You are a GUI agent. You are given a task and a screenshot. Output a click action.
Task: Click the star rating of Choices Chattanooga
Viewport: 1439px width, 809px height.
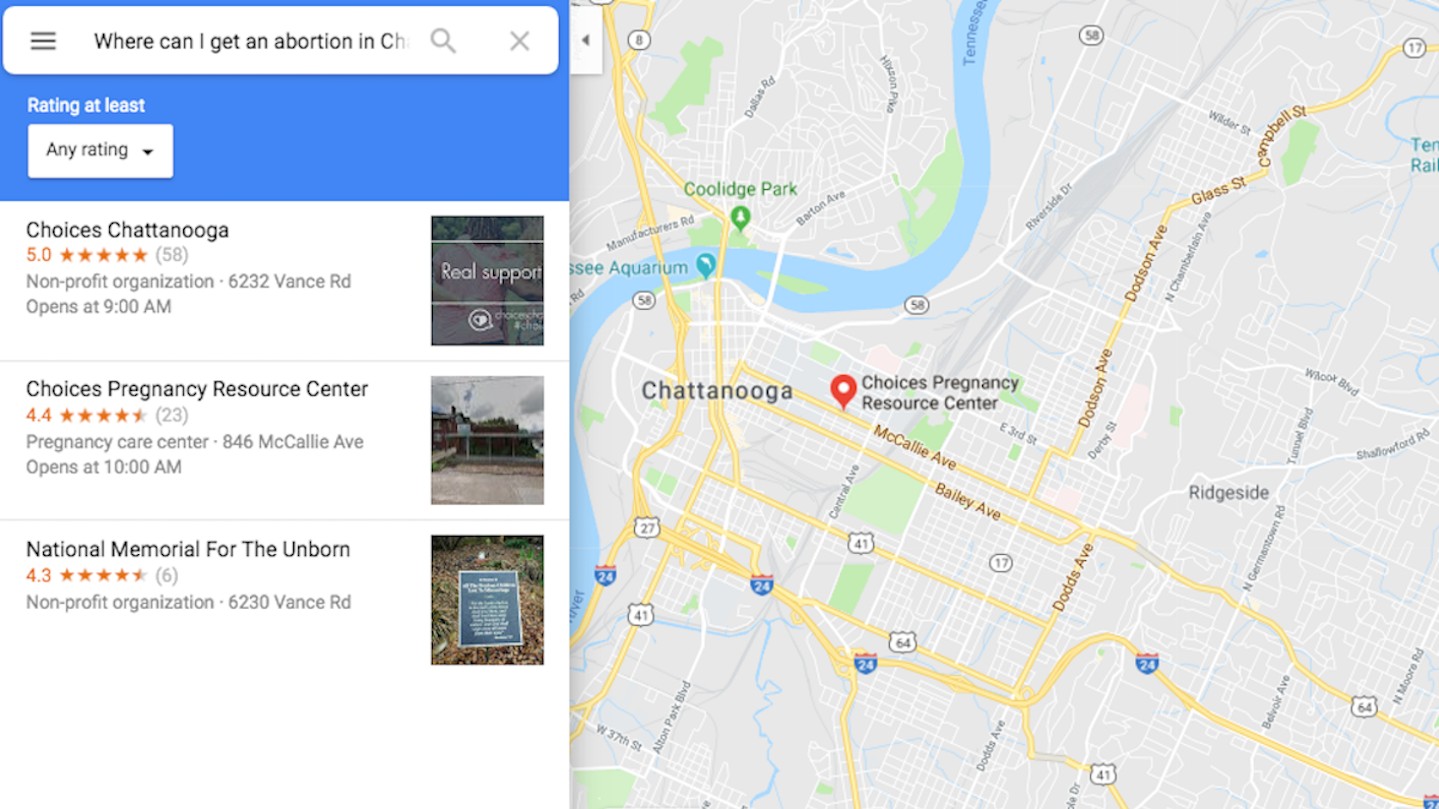click(x=103, y=255)
